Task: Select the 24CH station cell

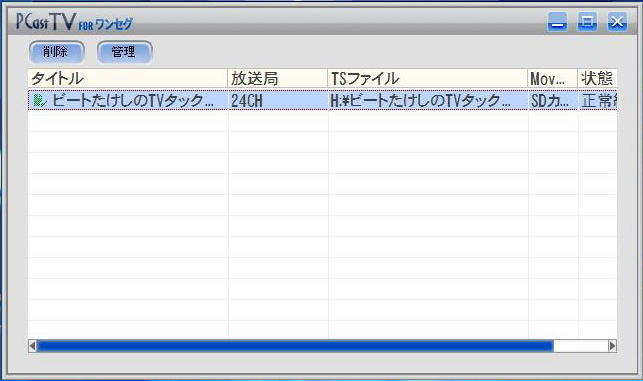Action: [278, 100]
